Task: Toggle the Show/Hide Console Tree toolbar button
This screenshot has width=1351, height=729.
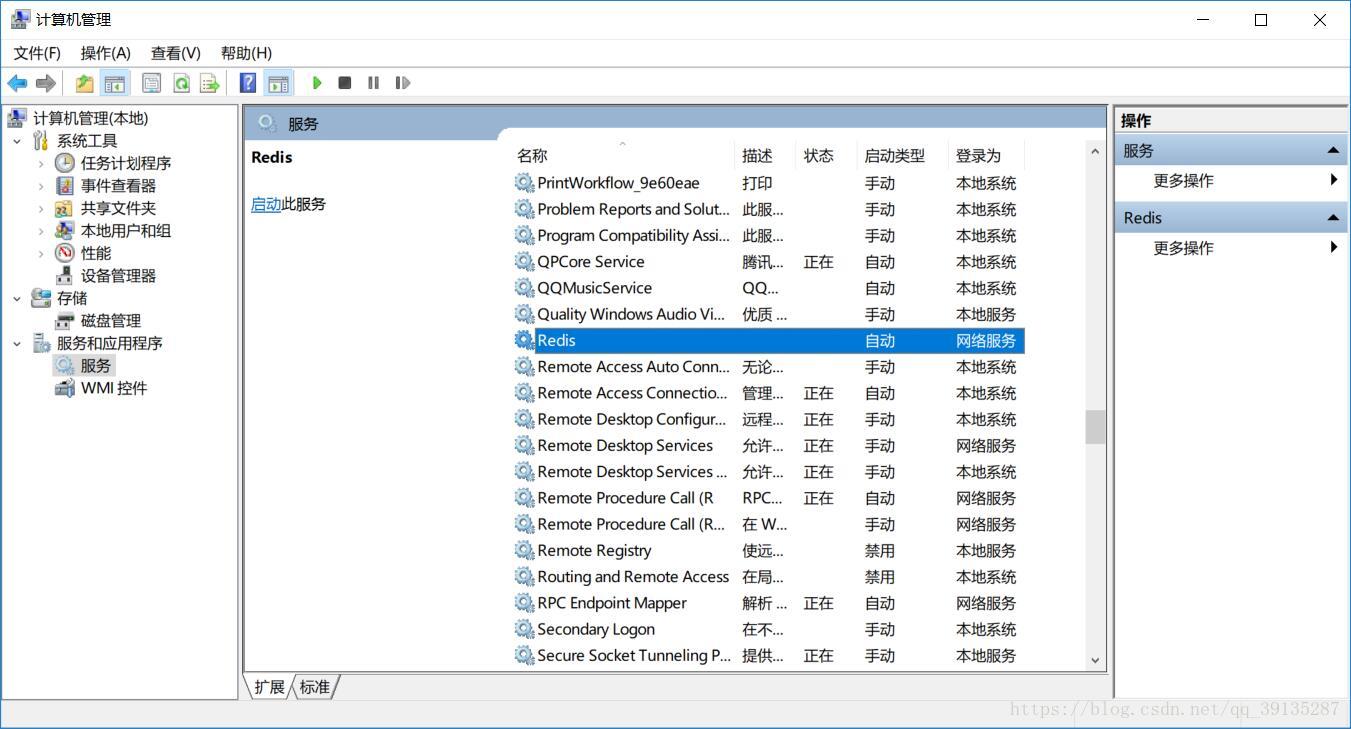Action: (x=115, y=83)
